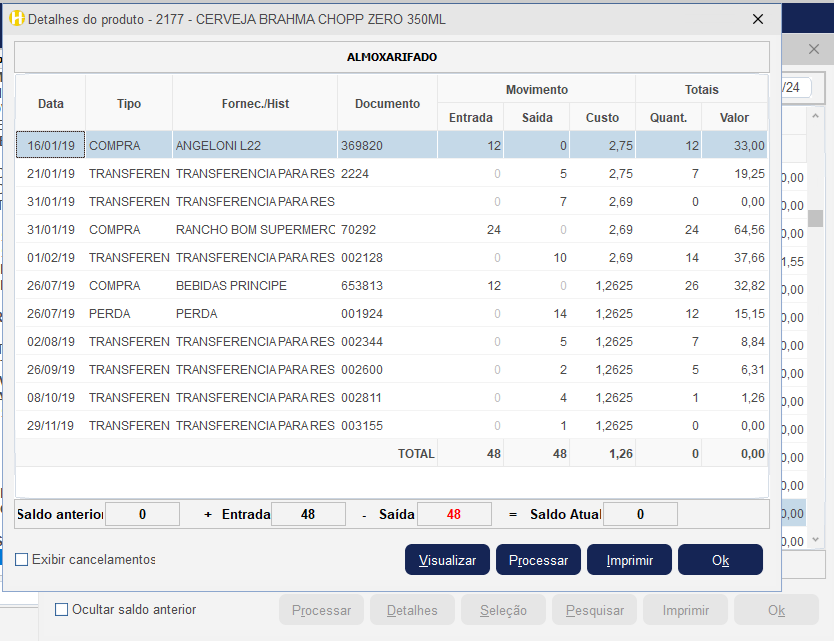Image resolution: width=834 pixels, height=641 pixels.
Task: Tick the Ocultar saldo anterior checkbox
Action: tap(62, 609)
